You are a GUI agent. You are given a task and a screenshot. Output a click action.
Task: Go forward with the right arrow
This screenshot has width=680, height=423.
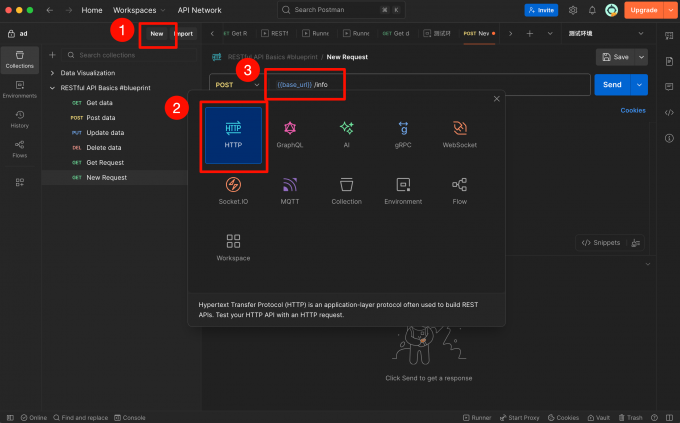pos(69,10)
